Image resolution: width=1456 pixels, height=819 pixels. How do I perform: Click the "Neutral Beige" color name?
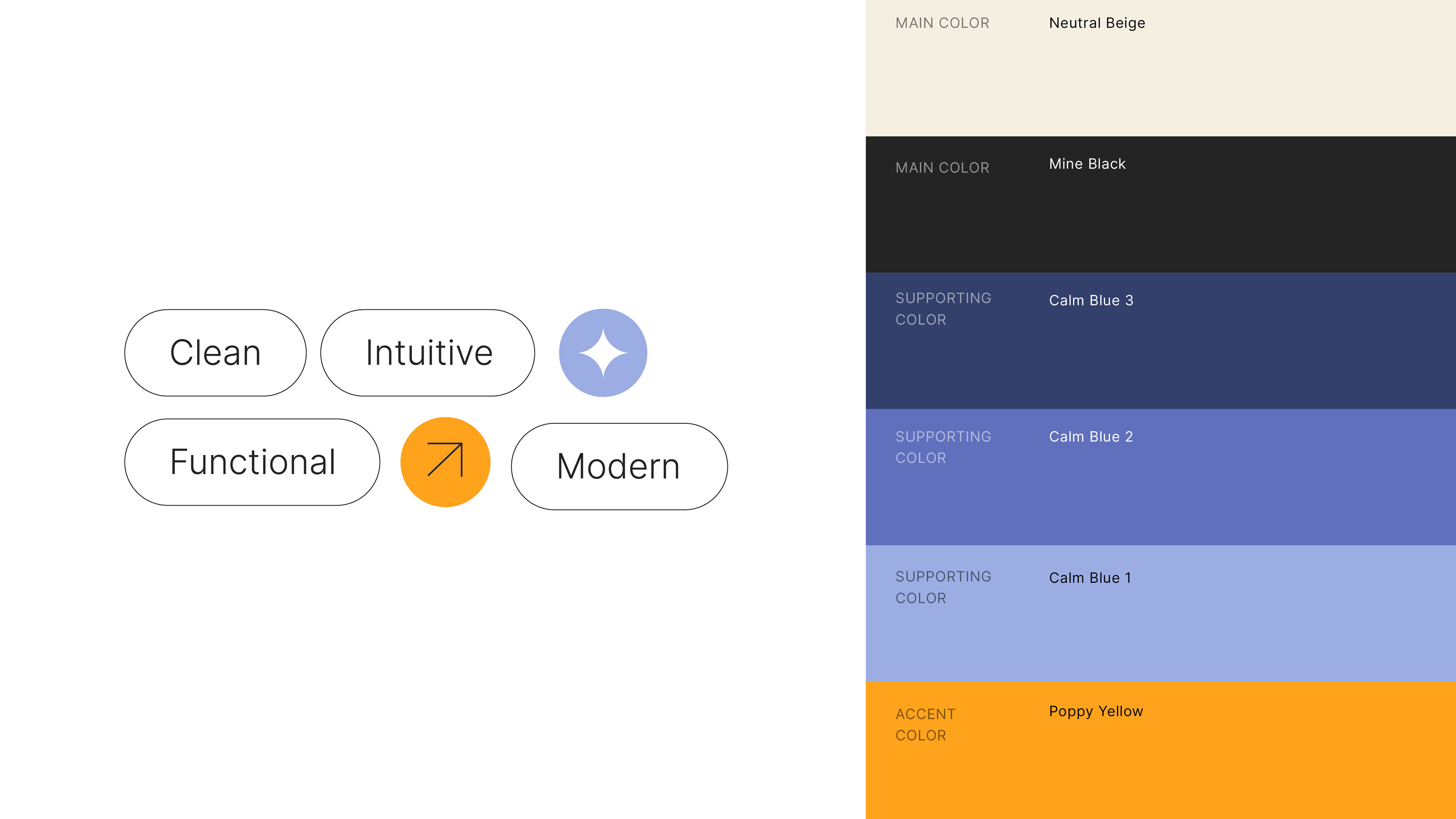(1097, 23)
